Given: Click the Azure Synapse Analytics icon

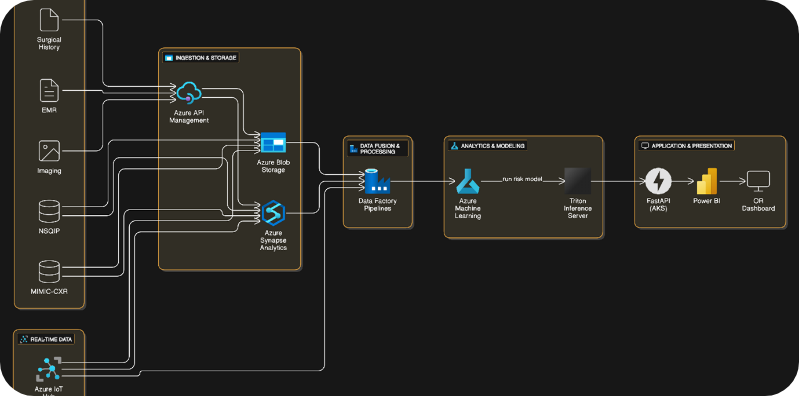Looking at the screenshot, I should coord(273,213).
